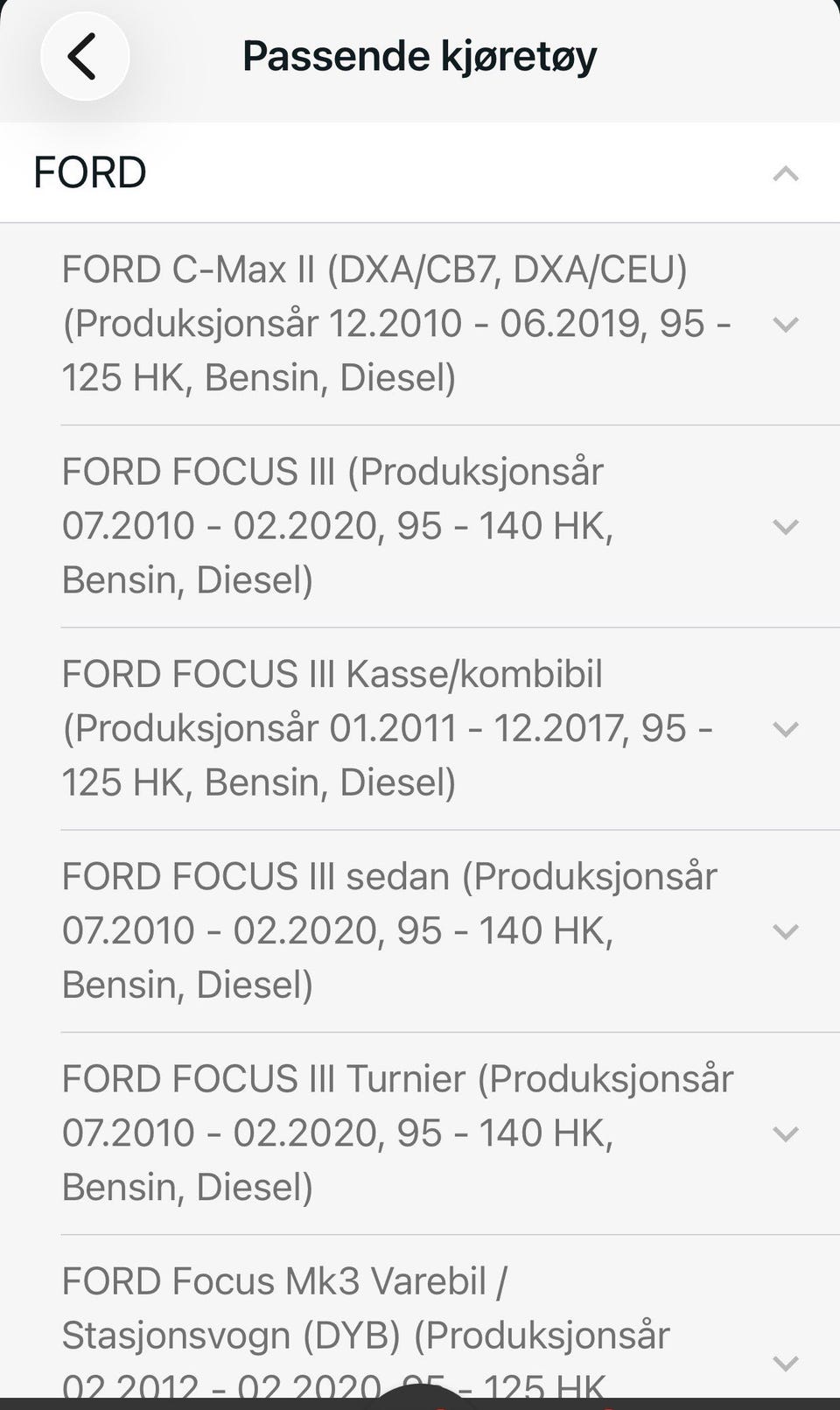Expand FORD FOCUS III 95-140 HK chevron

tap(786, 526)
